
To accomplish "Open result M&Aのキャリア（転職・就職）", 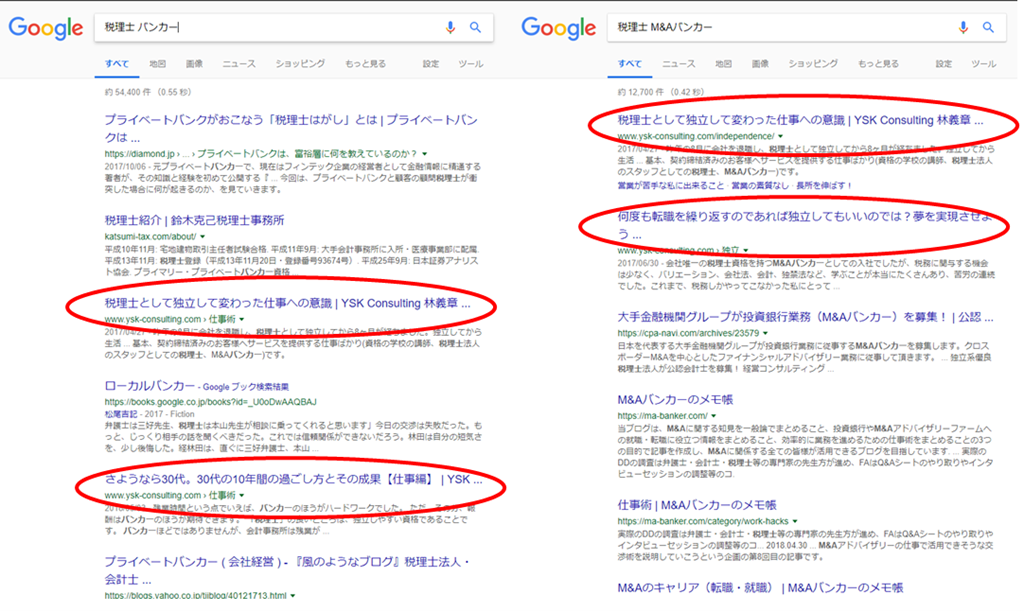I will tap(760, 588).
